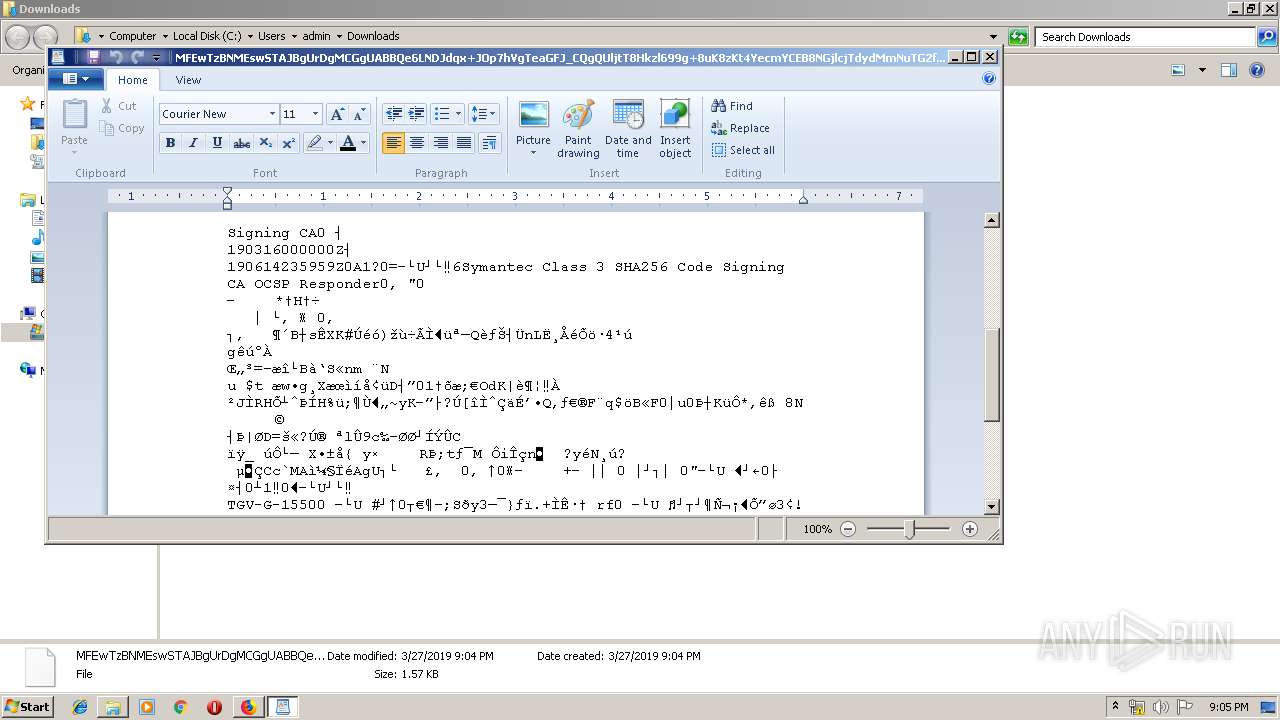Expand the highlight color dropdown arrow

(331, 143)
